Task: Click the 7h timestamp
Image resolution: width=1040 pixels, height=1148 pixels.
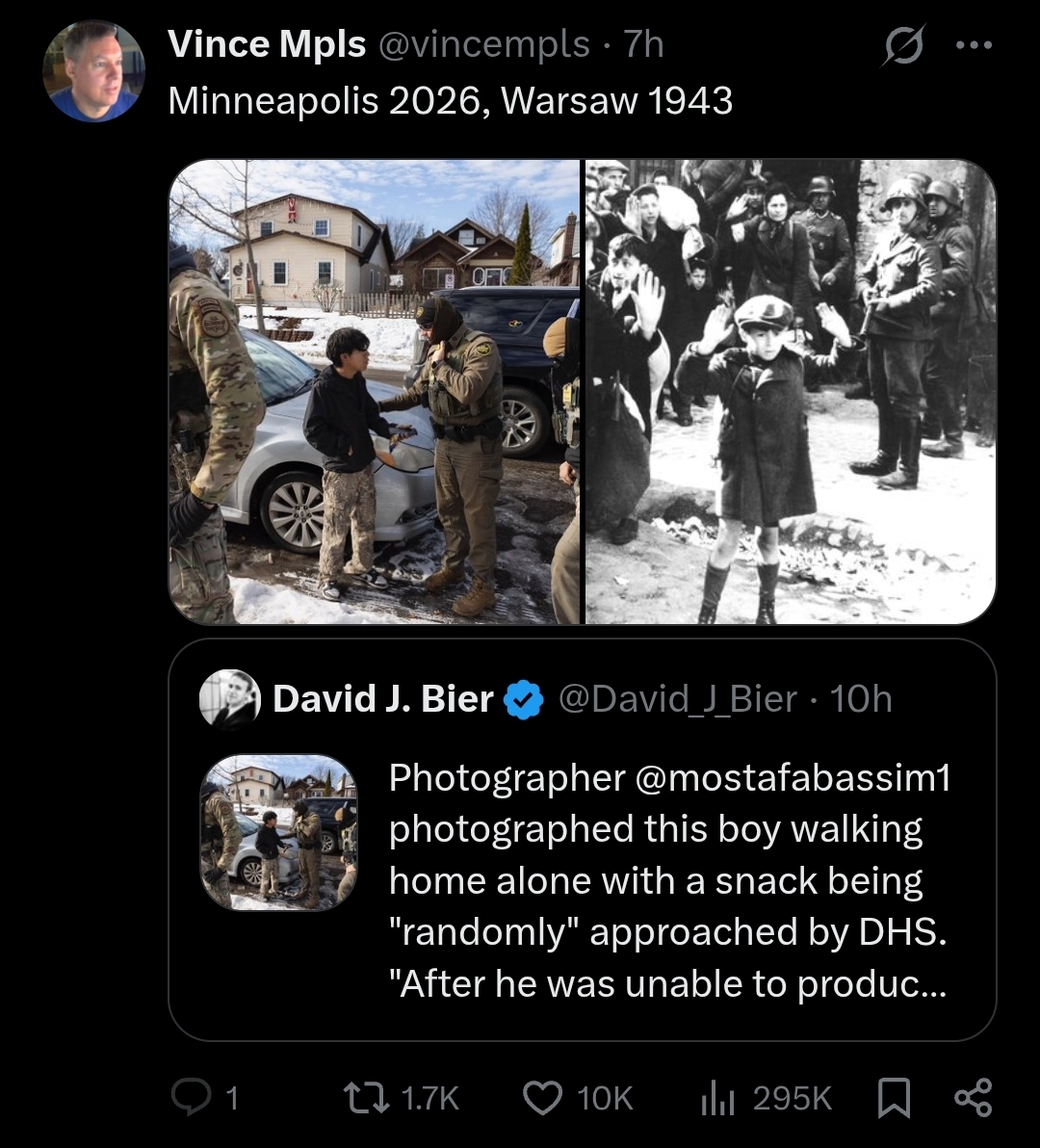Action: 643,44
